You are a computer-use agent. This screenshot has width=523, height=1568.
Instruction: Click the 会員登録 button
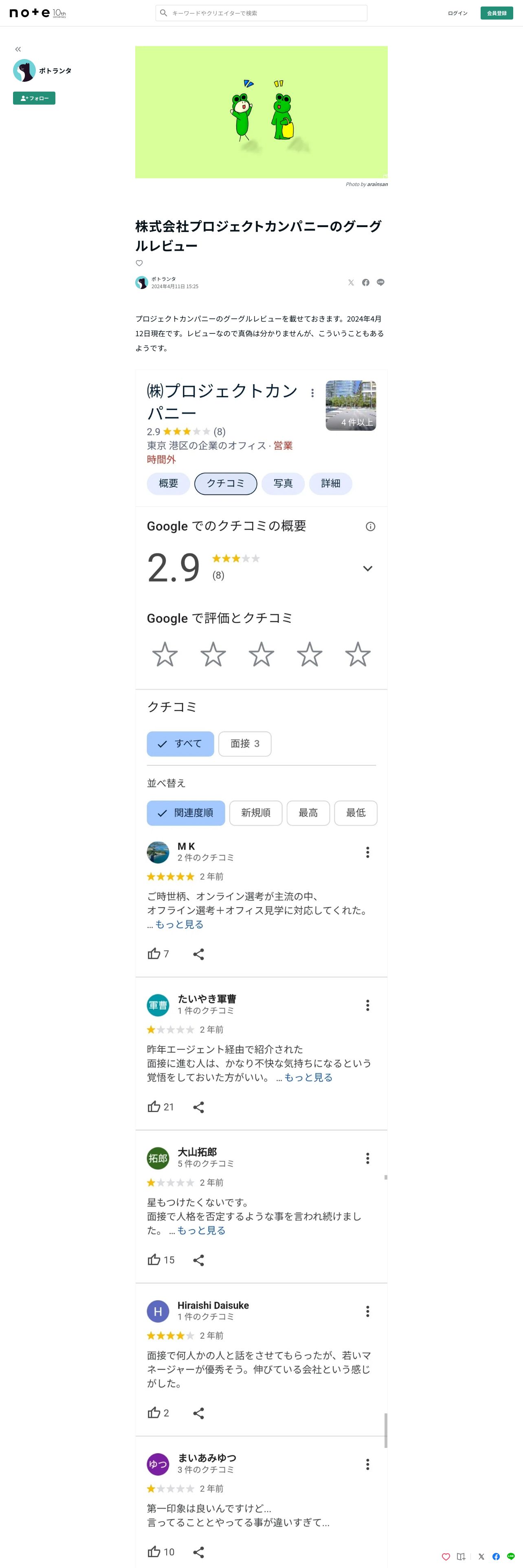[x=496, y=13]
